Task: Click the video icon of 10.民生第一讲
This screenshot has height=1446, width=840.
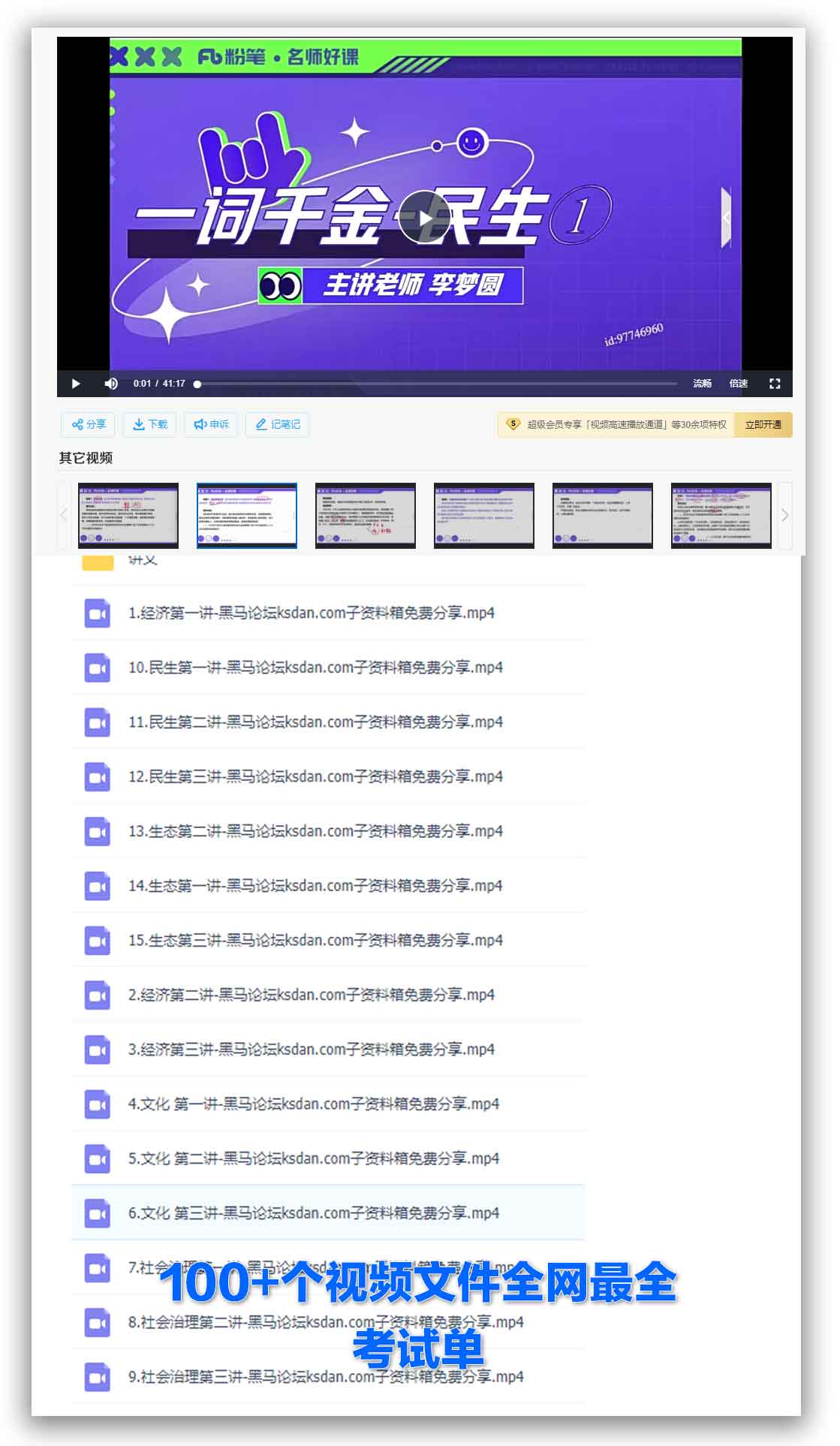Action: 98,667
